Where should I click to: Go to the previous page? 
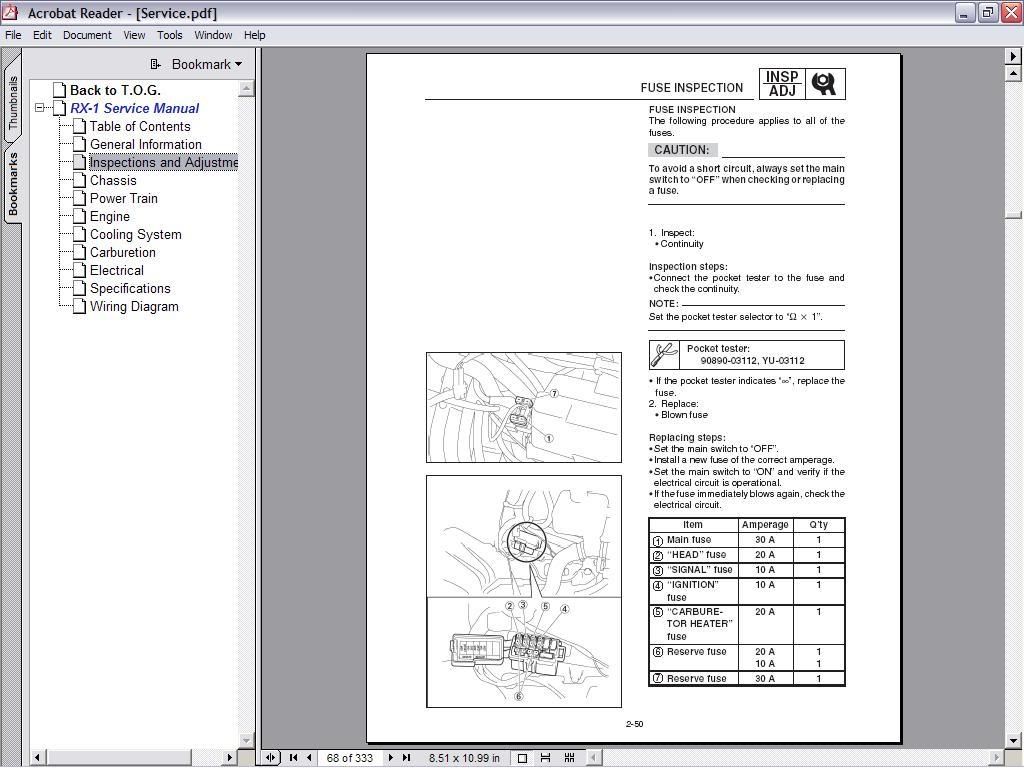tap(309, 758)
